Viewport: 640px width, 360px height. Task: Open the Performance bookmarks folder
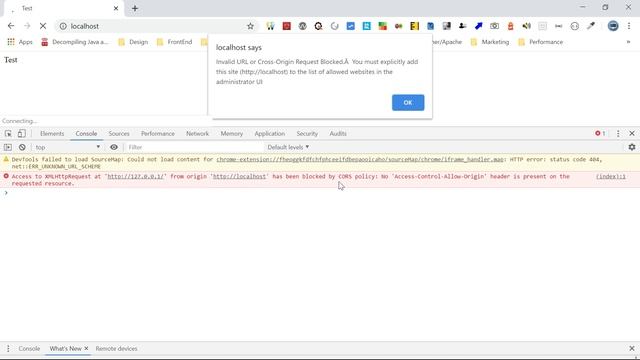[540, 42]
